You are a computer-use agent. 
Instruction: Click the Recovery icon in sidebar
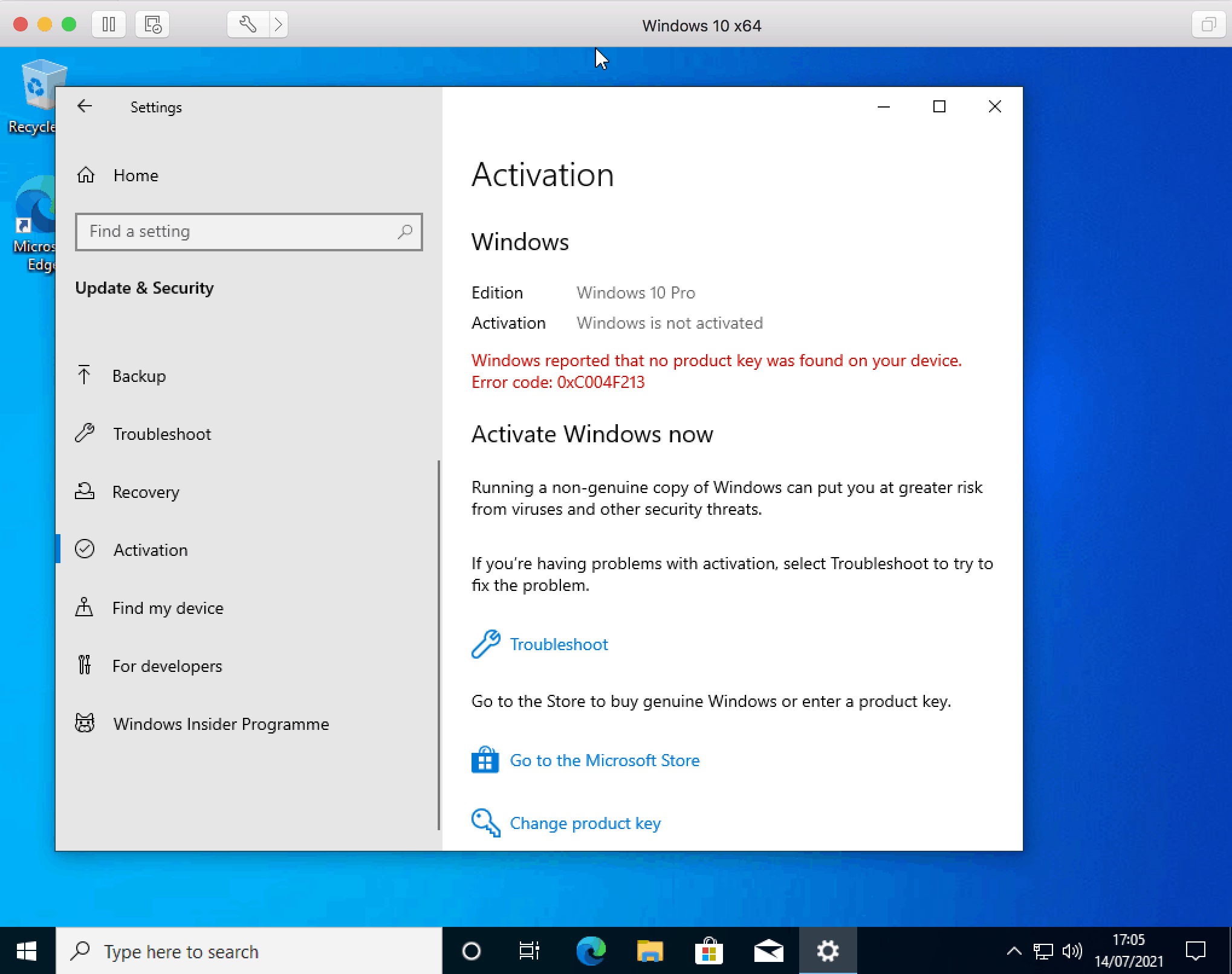85,491
